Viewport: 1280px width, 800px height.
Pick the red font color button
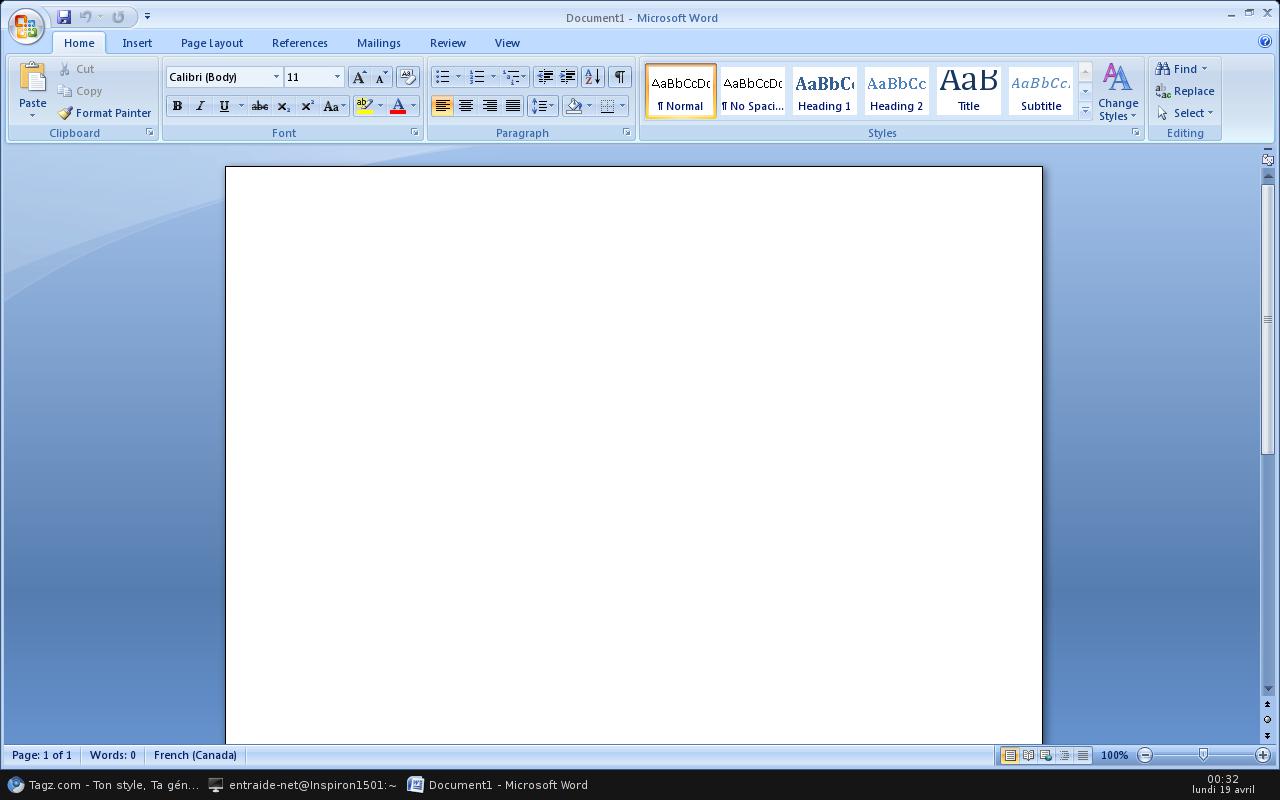coord(398,106)
